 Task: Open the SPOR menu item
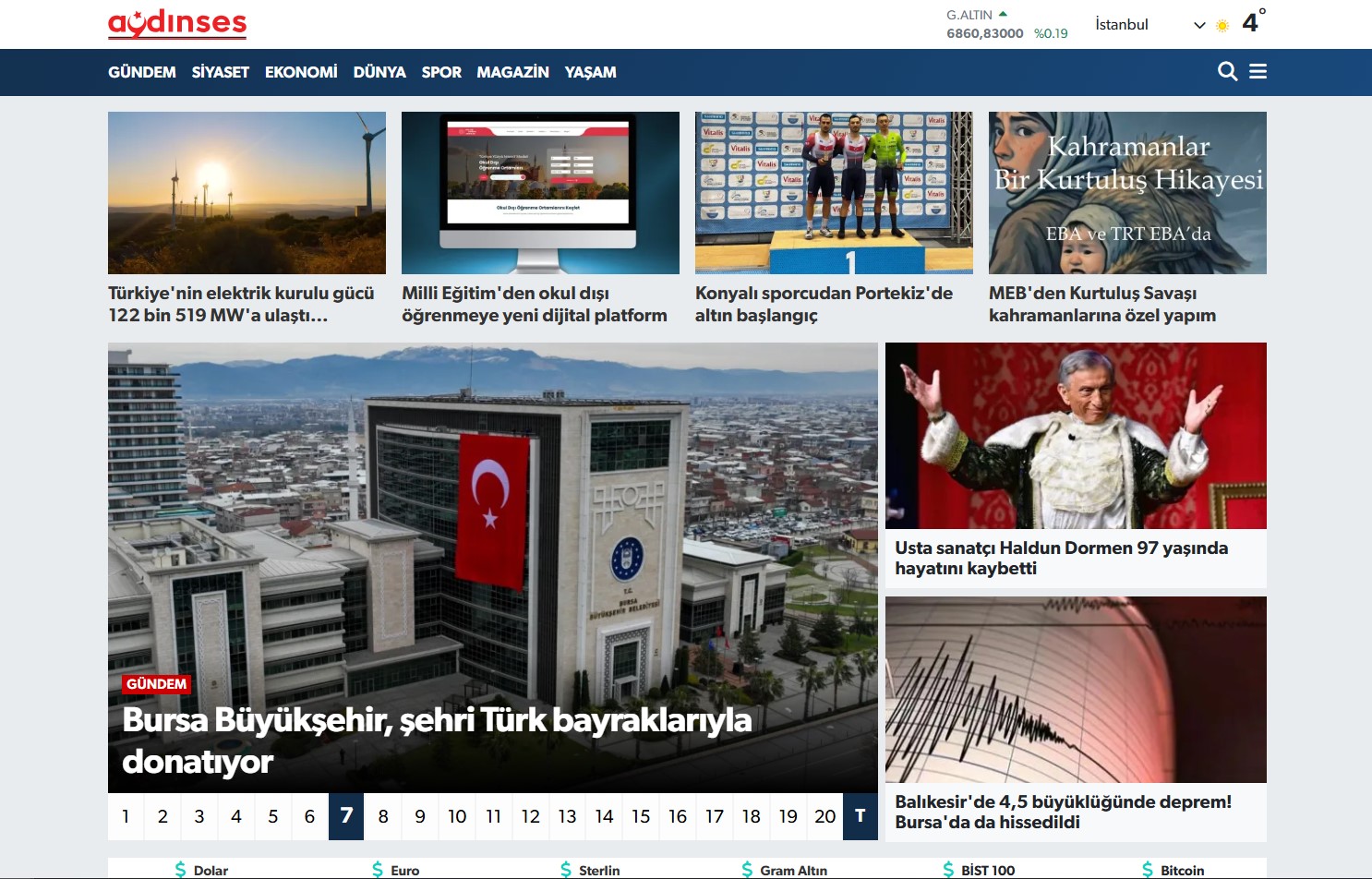pos(441,72)
